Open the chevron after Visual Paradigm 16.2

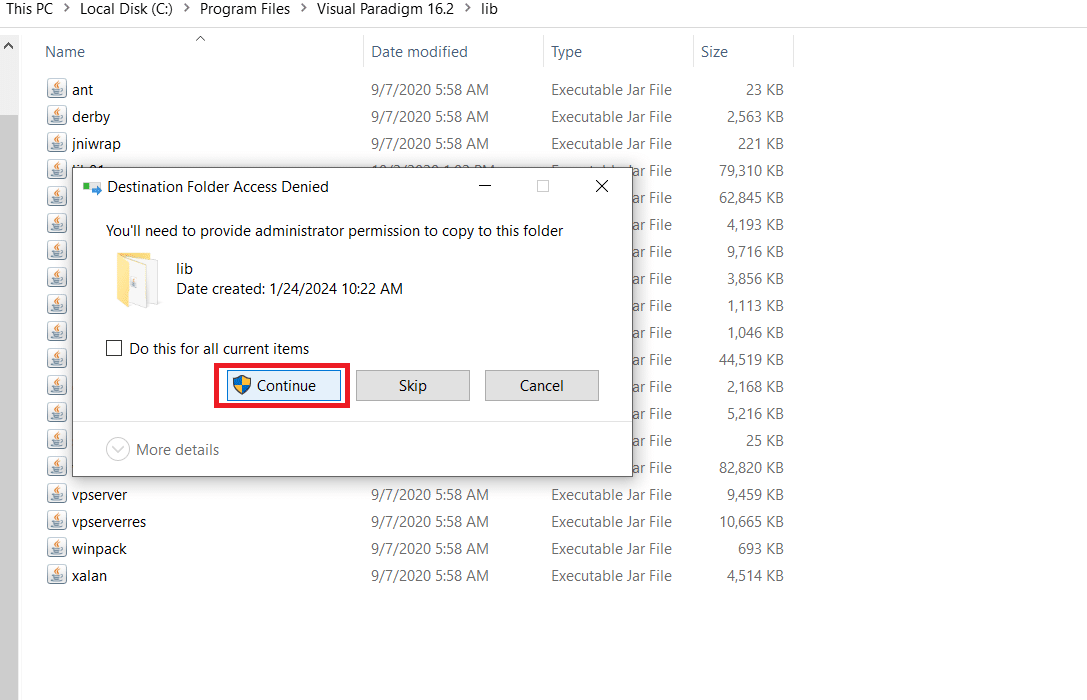click(468, 8)
